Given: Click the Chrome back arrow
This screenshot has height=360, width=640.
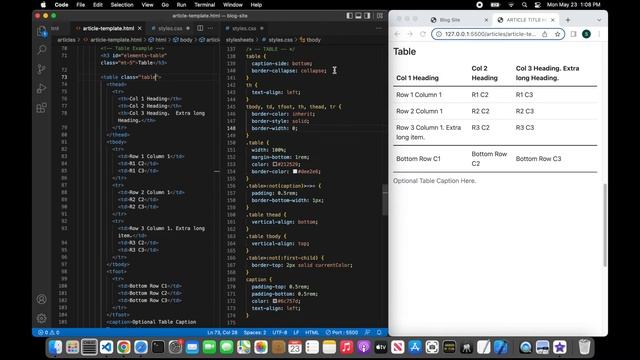Looking at the screenshot, I should 397,34.
